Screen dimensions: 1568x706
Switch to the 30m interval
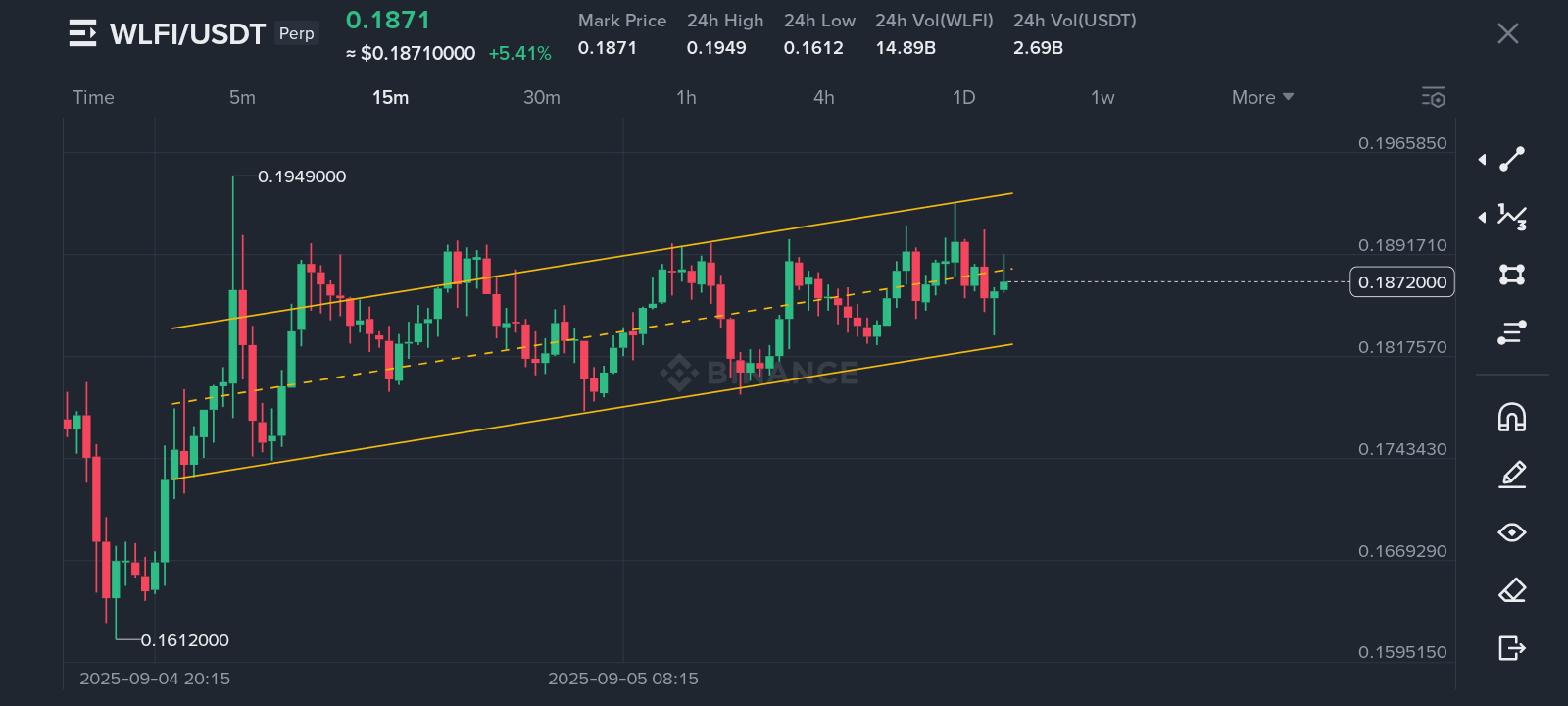click(x=542, y=97)
